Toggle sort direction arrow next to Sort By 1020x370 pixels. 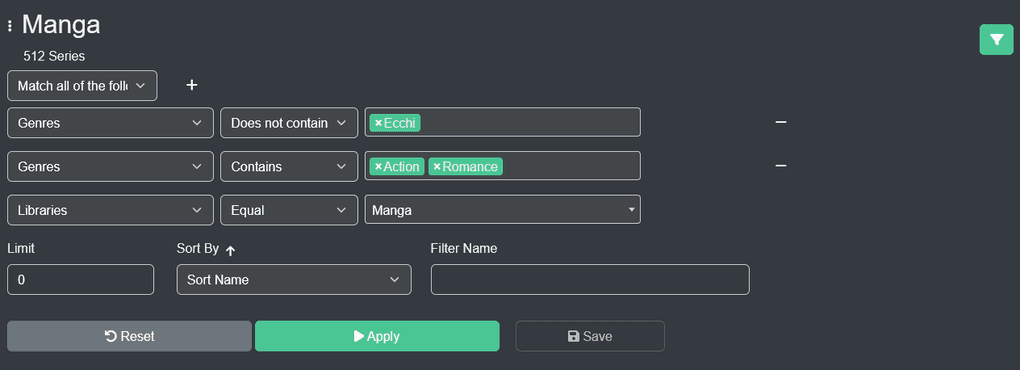[x=230, y=250]
